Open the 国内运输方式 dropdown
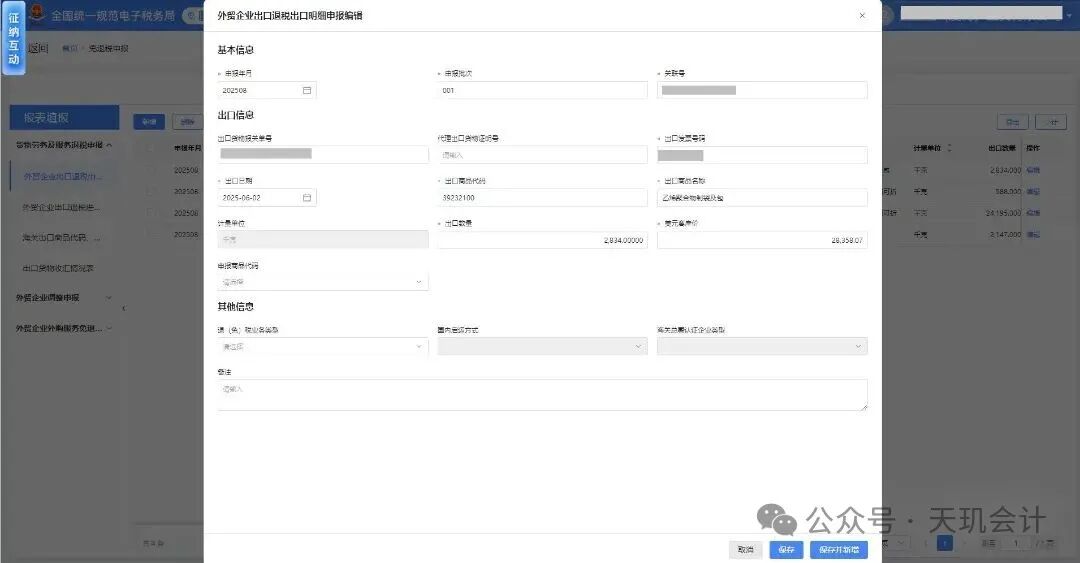The image size is (1080, 563). point(542,347)
